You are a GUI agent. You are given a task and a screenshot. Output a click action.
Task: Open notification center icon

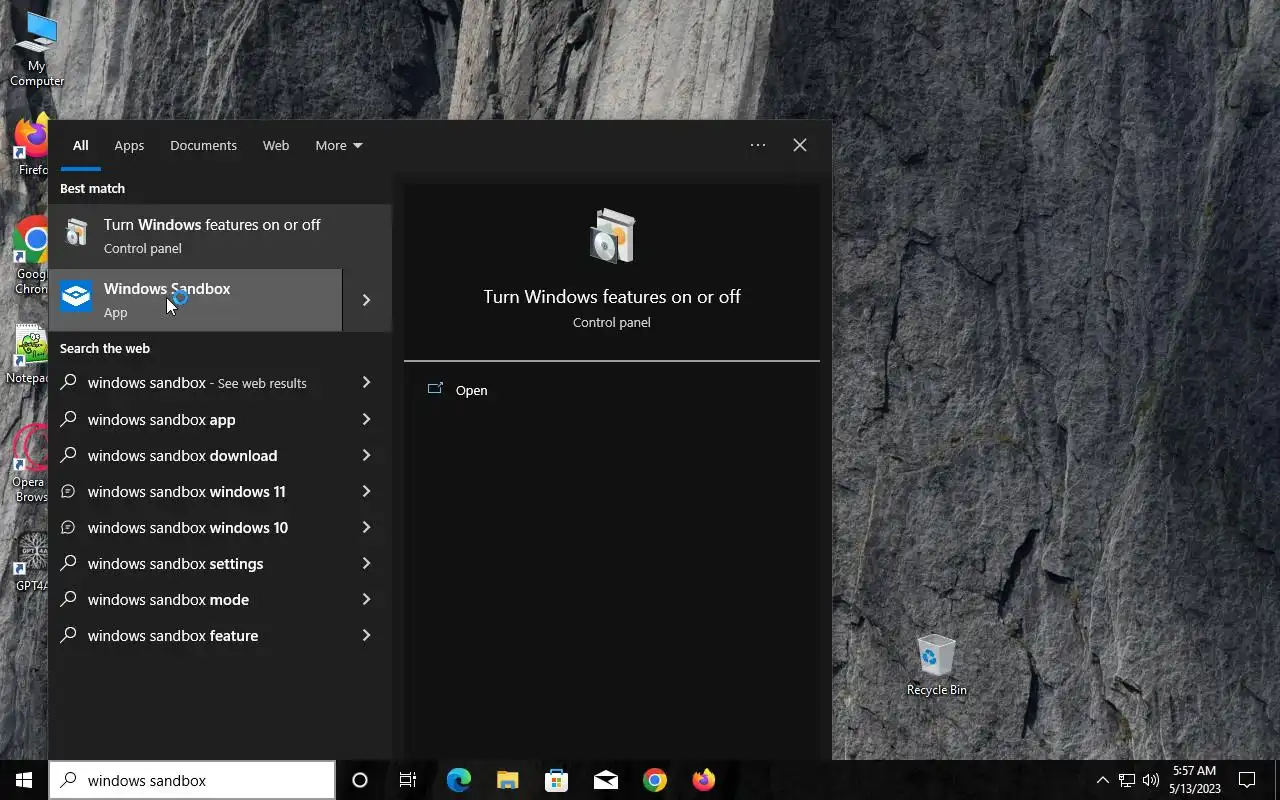coord(1247,780)
